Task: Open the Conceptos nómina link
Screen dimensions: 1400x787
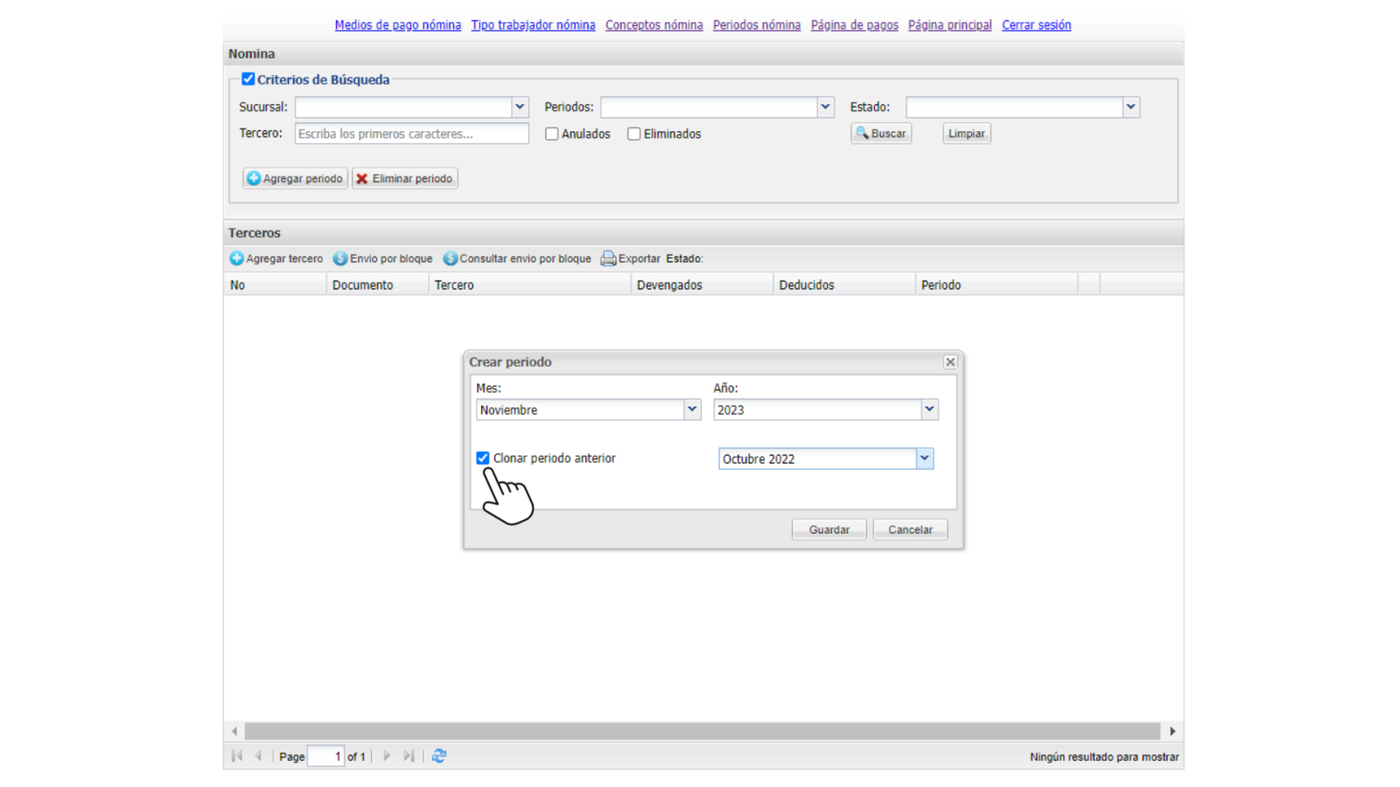Action: [x=654, y=25]
